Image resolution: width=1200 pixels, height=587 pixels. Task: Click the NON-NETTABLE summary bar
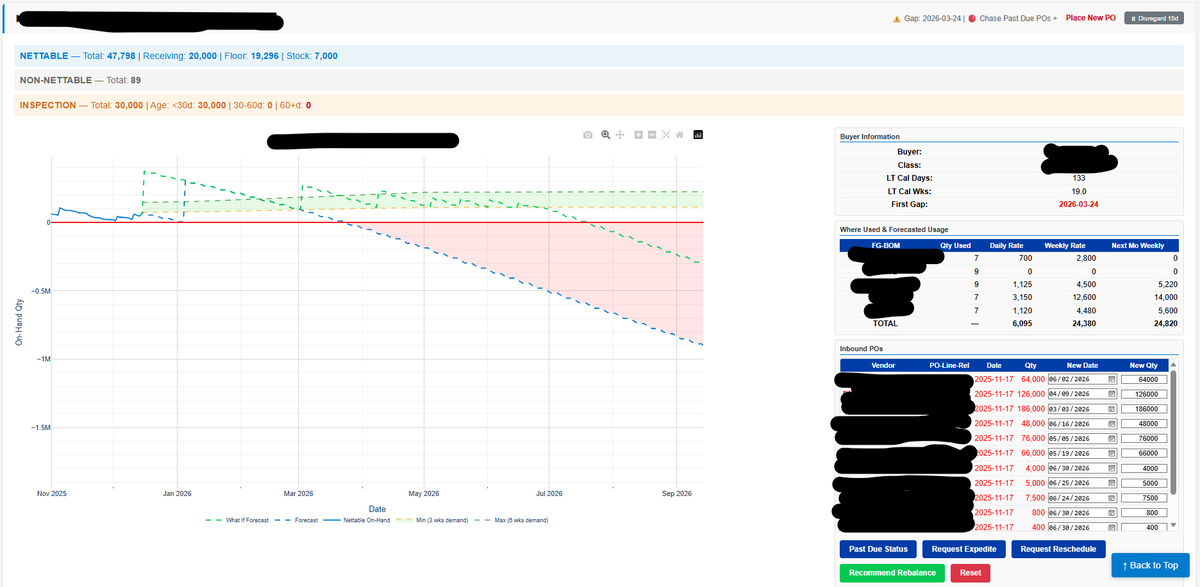pos(597,79)
